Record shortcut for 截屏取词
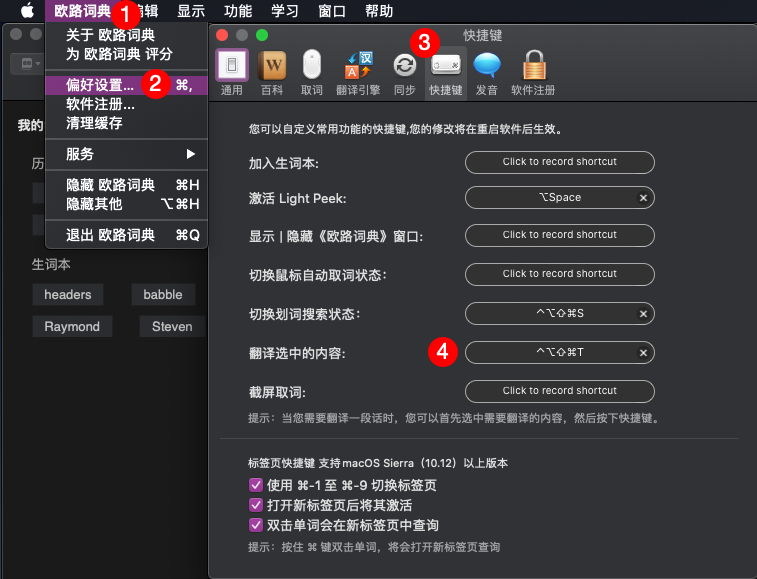The width and height of the screenshot is (757, 579). [x=560, y=391]
